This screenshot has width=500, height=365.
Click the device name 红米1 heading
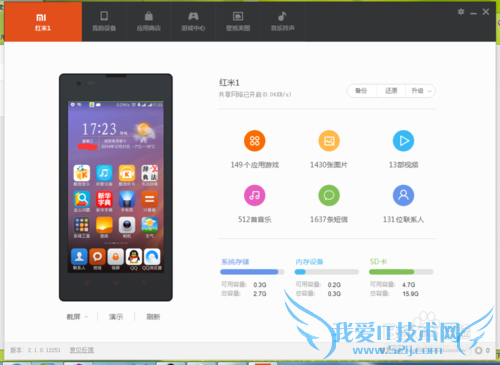point(229,82)
